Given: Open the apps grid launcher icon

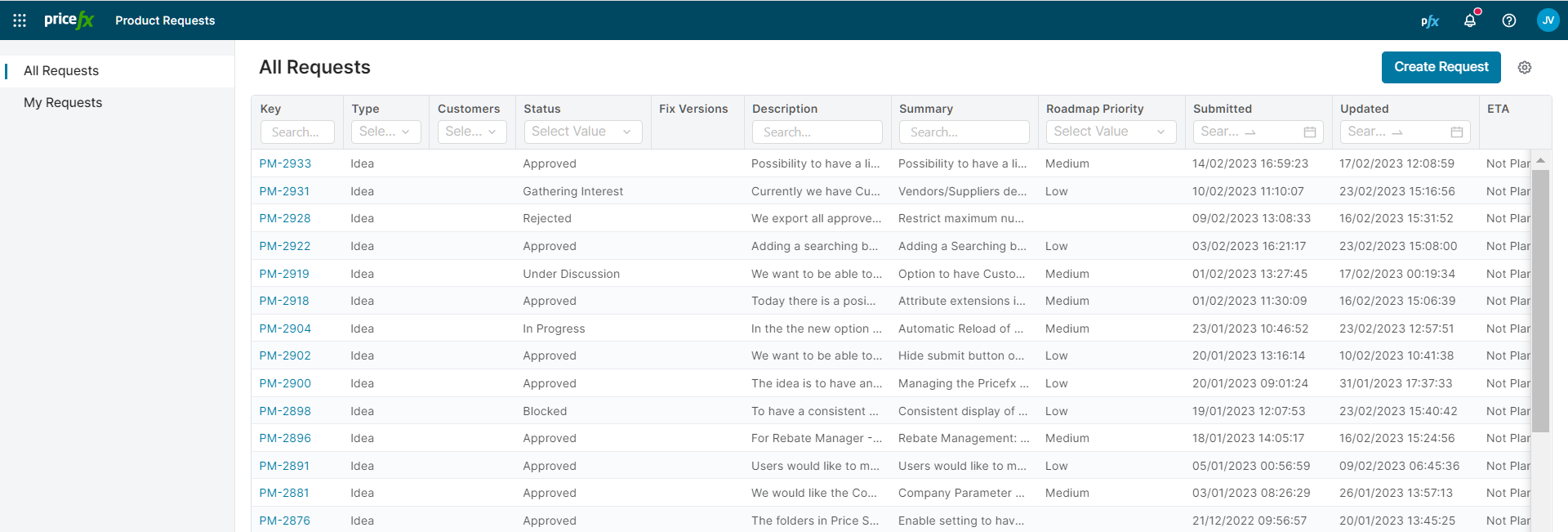Looking at the screenshot, I should point(20,20).
